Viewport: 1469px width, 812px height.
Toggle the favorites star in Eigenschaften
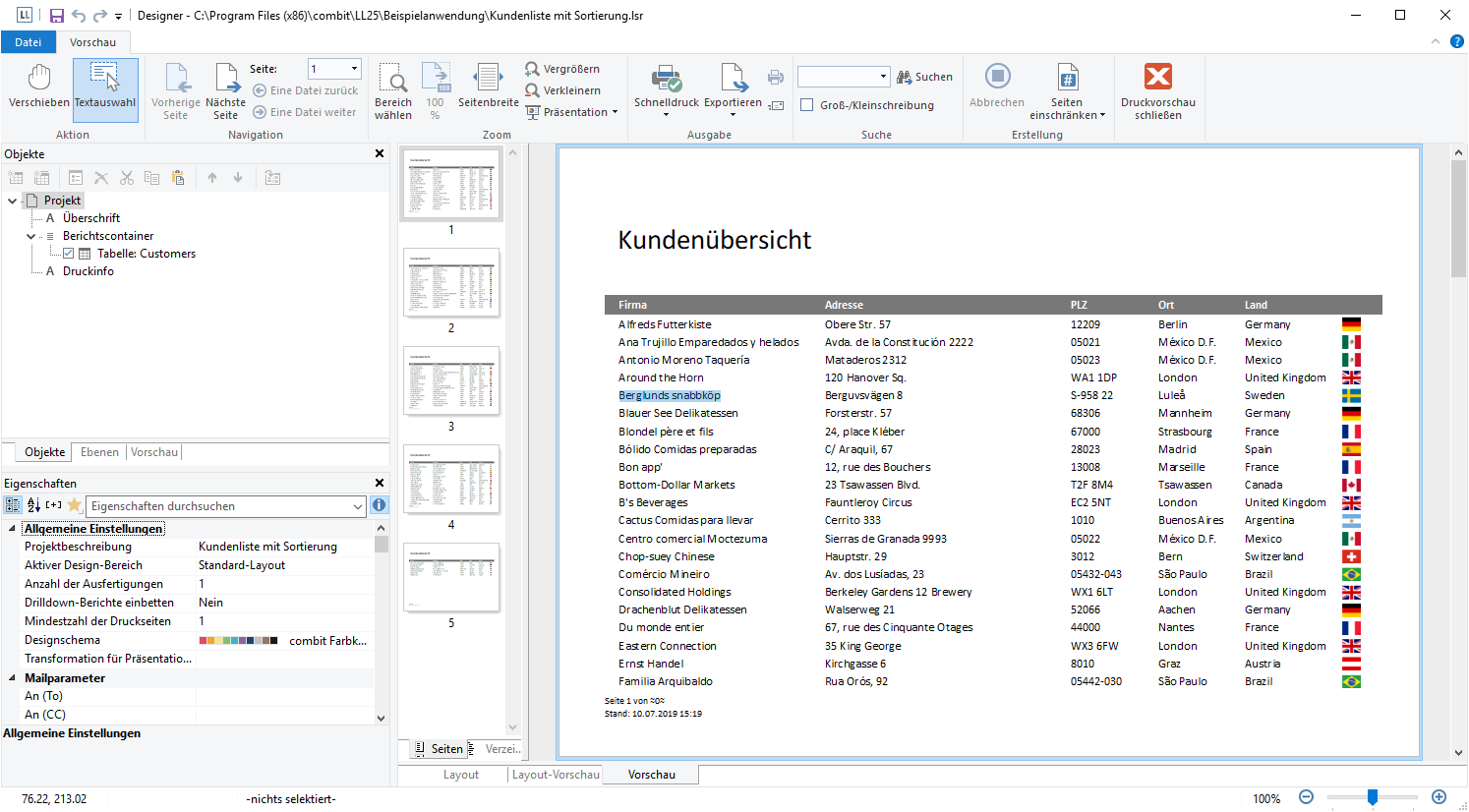point(74,505)
